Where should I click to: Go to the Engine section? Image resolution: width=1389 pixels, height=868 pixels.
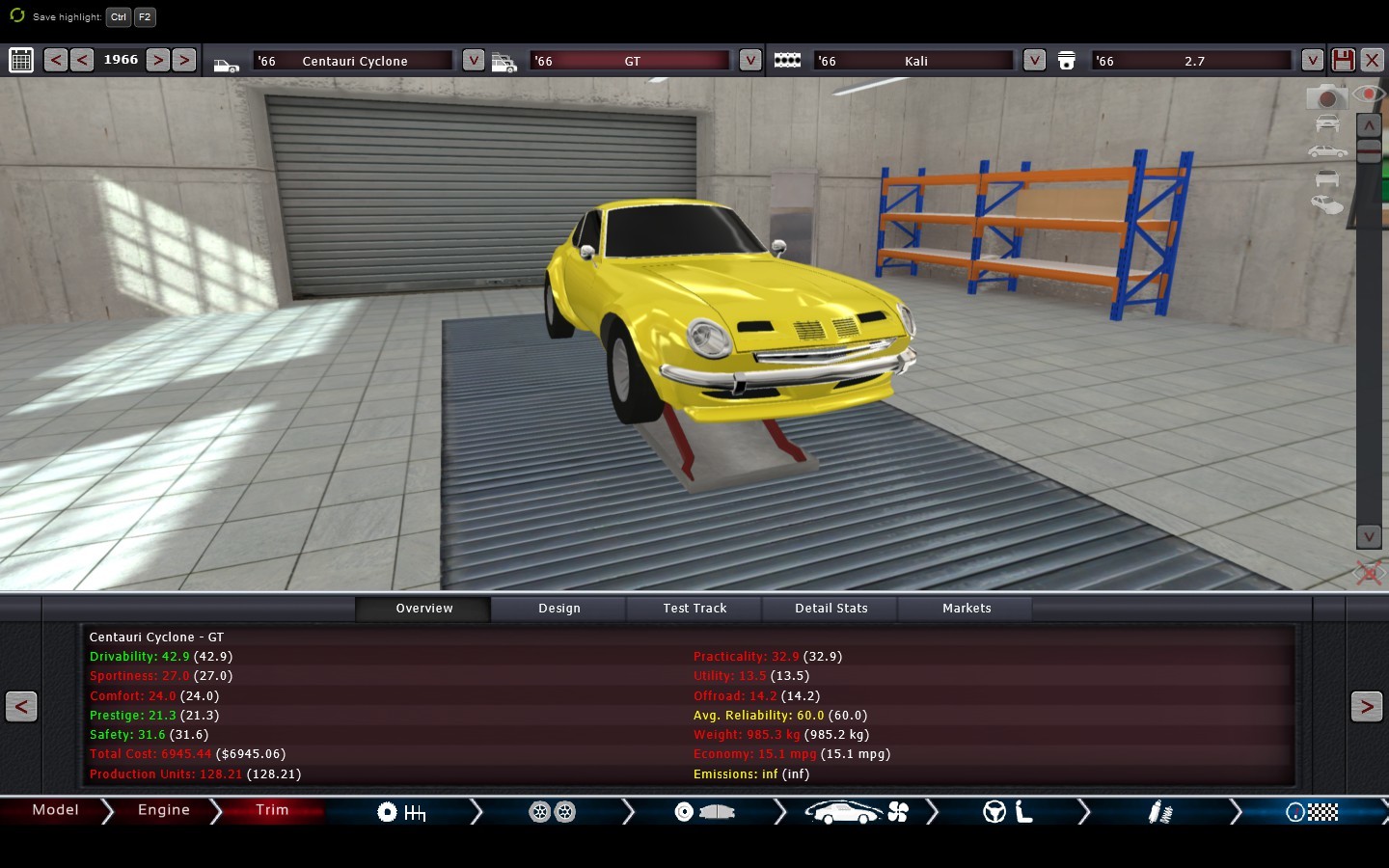(x=164, y=810)
